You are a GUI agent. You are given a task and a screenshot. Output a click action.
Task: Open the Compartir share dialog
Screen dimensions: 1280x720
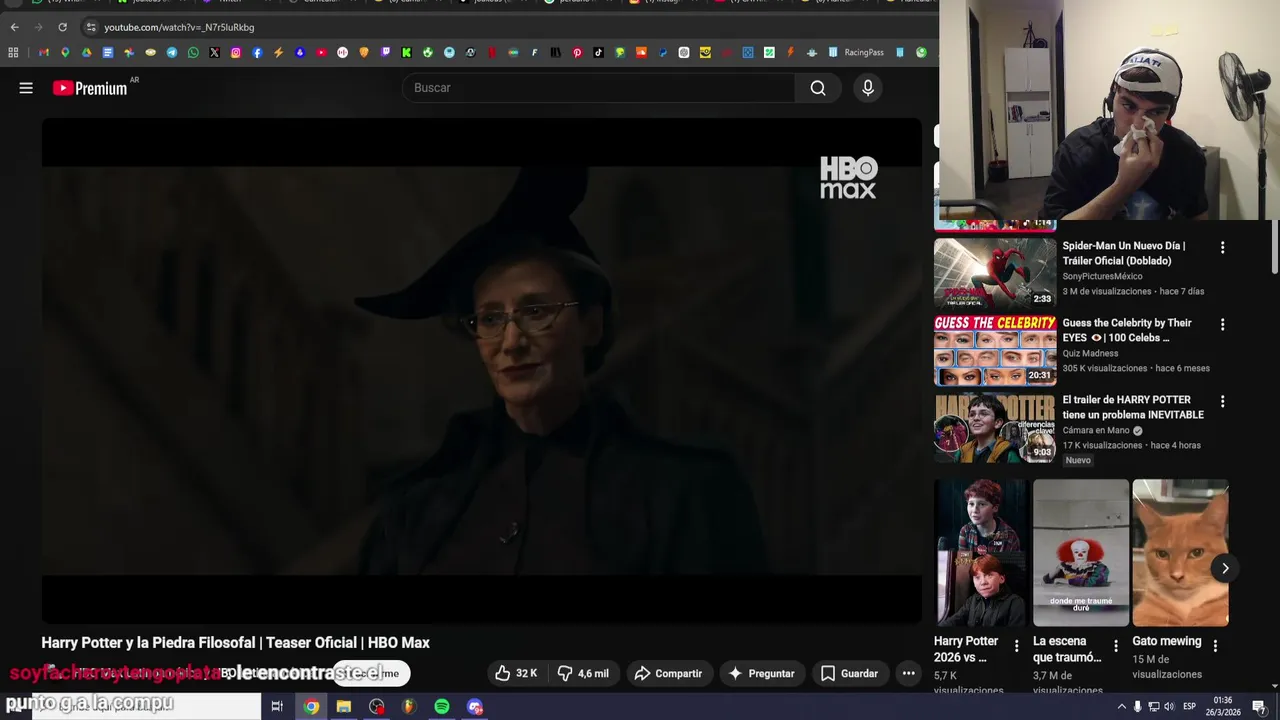tap(668, 673)
